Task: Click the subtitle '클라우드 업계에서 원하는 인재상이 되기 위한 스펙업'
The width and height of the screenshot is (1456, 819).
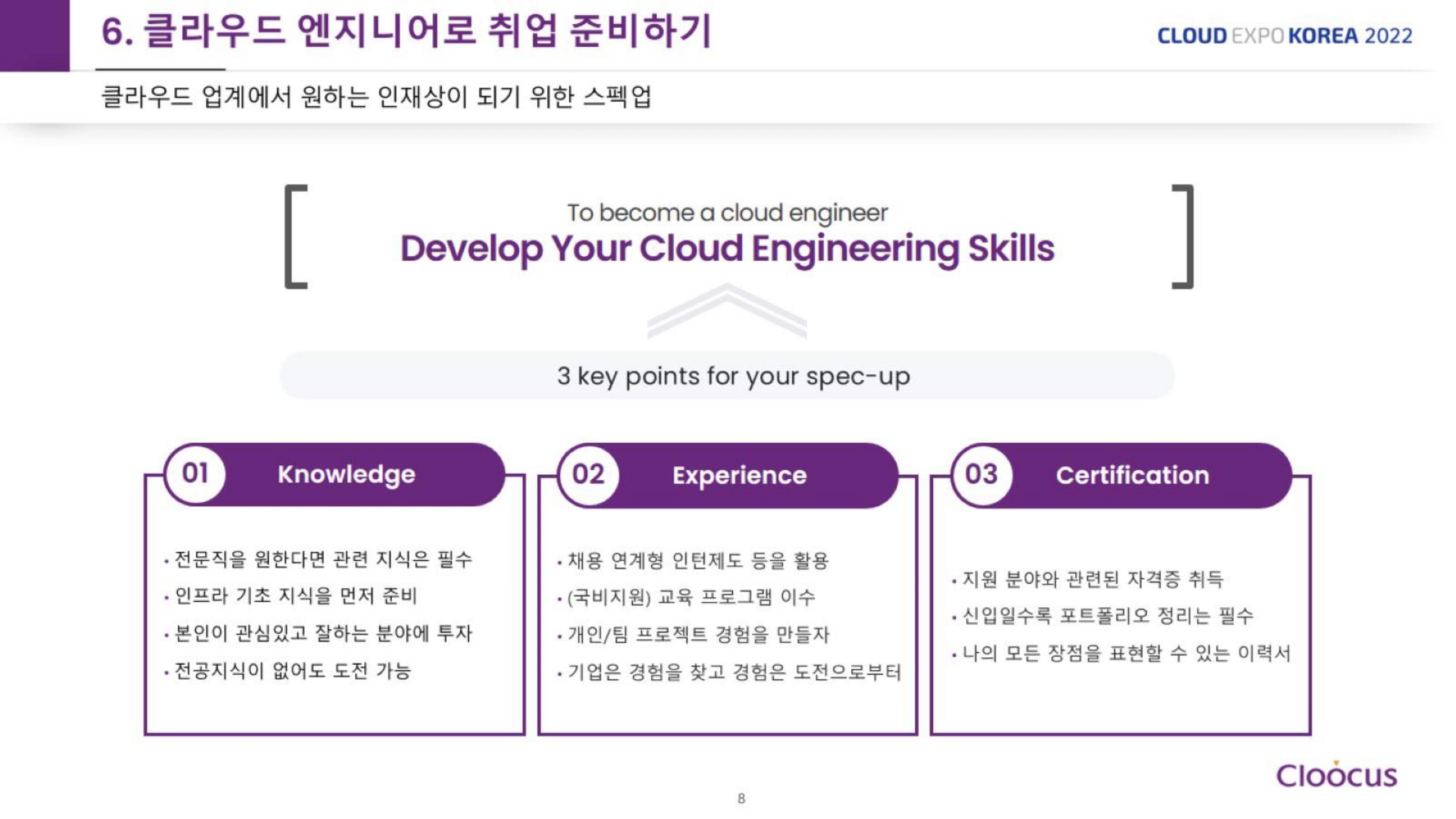Action: [376, 97]
